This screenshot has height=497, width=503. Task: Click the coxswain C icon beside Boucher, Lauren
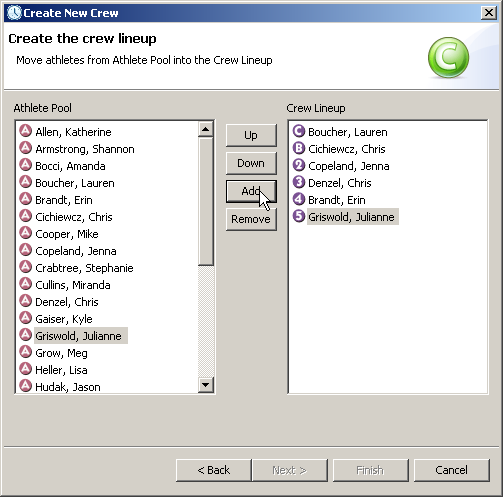[x=299, y=131]
